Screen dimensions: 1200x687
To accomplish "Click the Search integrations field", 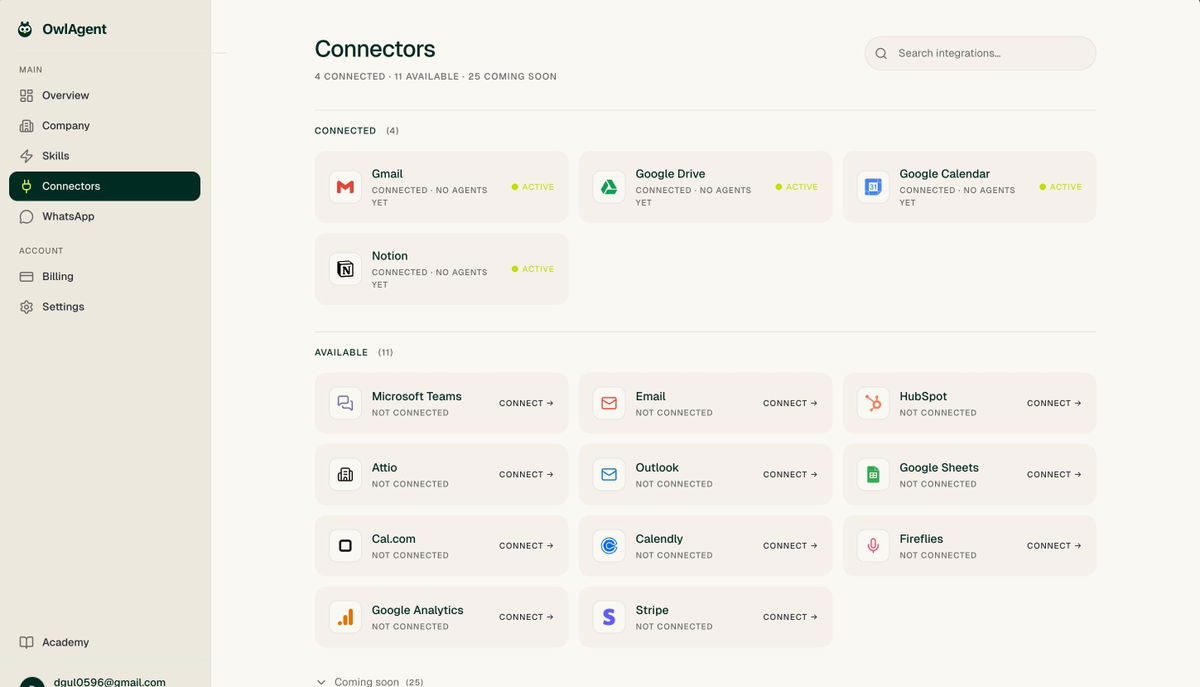I will (x=980, y=54).
